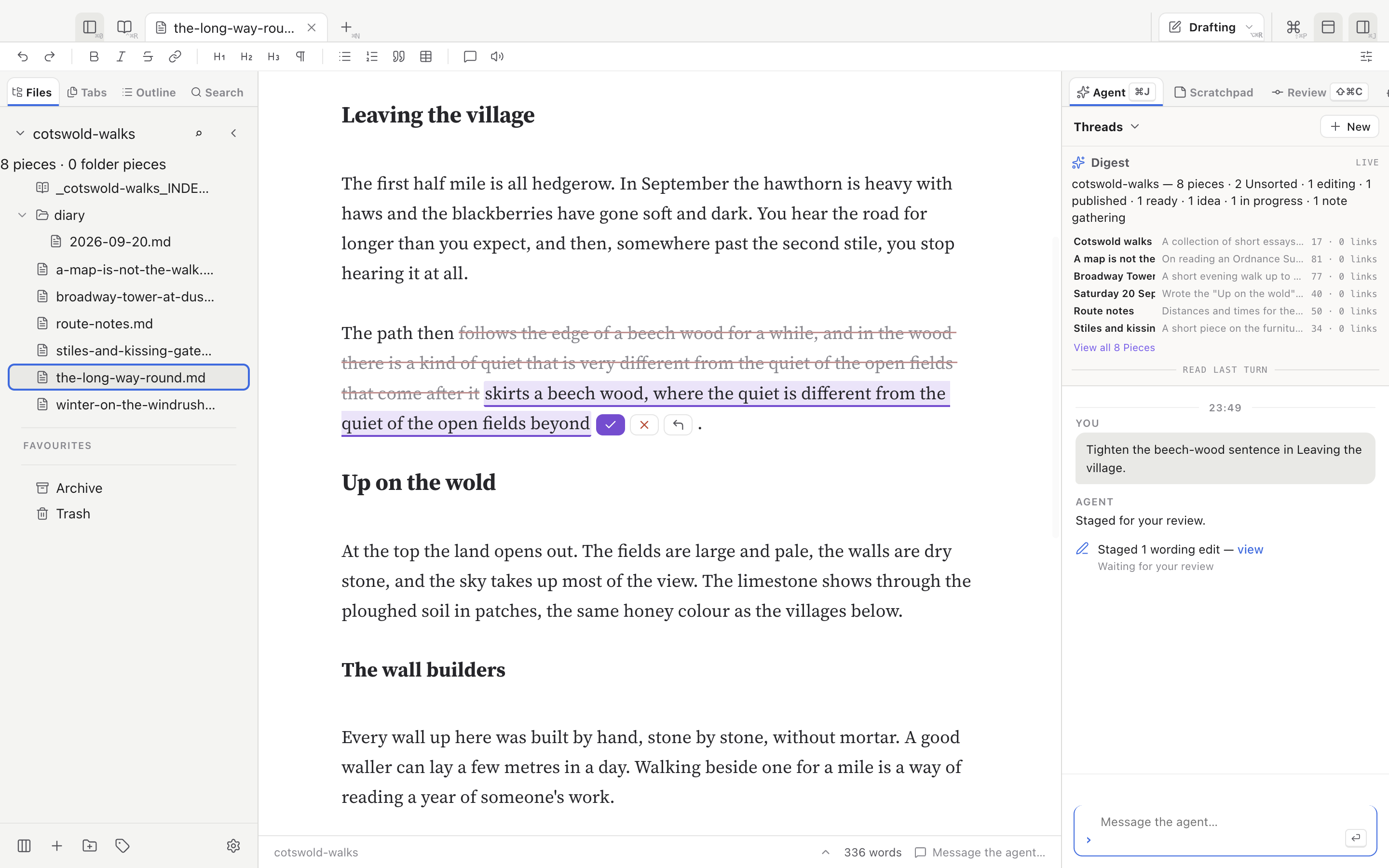Add a new tab with plus icon
The image size is (1389, 868).
coord(346,27)
